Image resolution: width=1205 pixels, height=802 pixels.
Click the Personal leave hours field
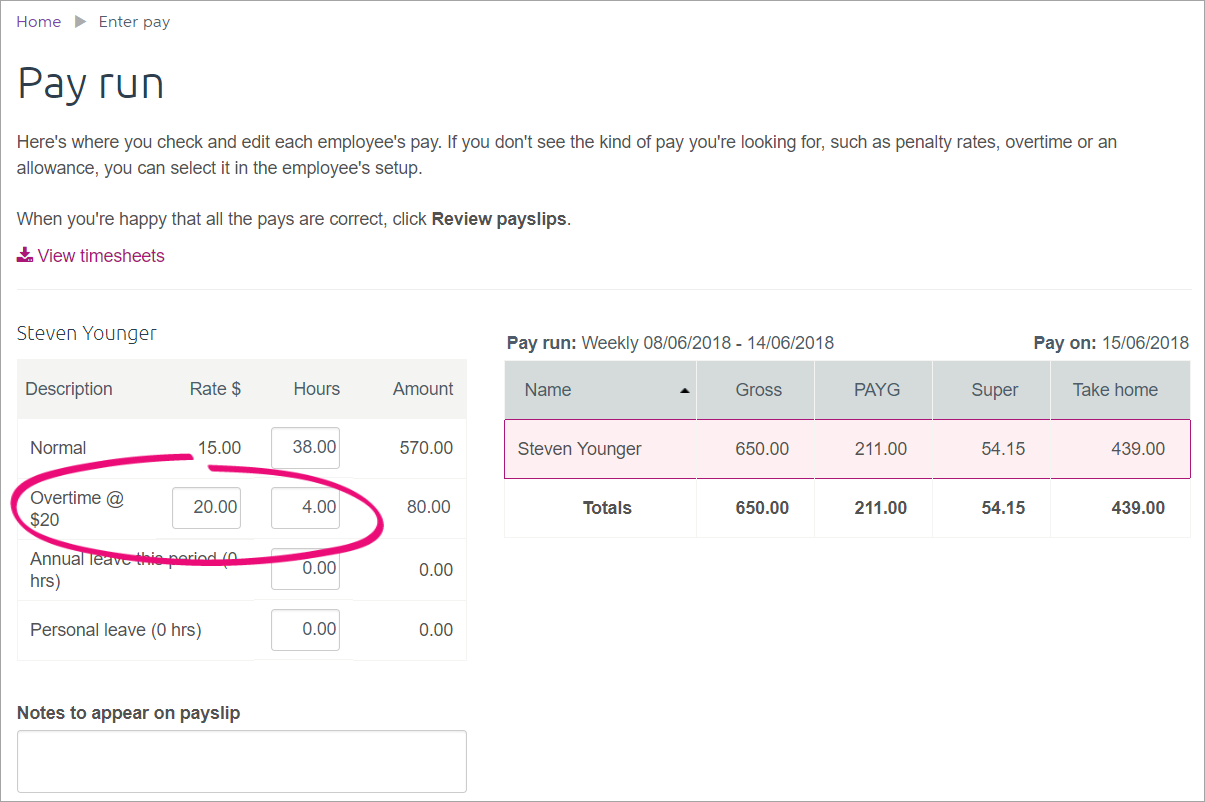point(305,630)
